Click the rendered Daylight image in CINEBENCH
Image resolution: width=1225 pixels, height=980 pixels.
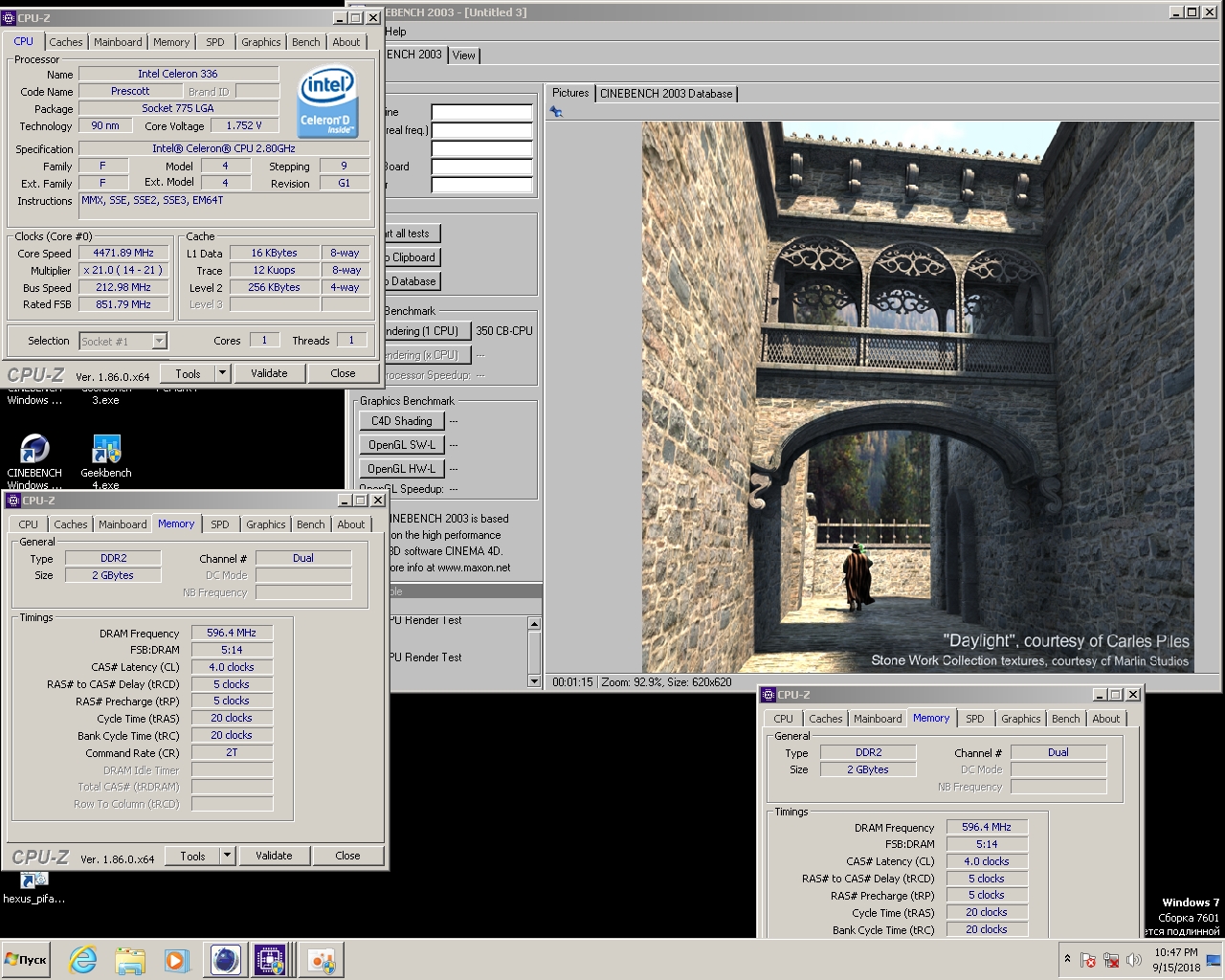(918, 396)
